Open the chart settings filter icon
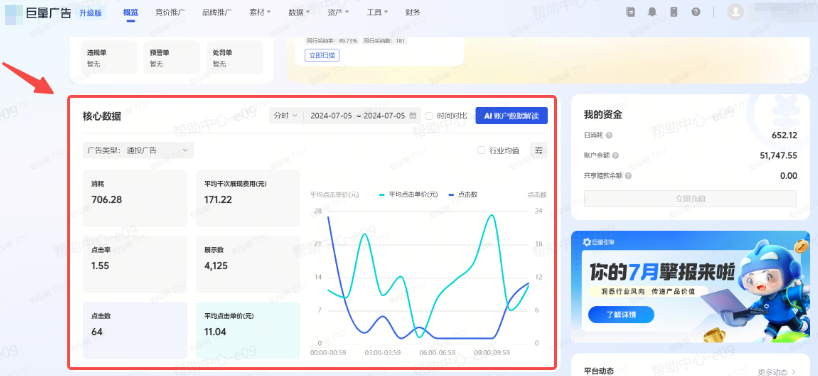Image resolution: width=818 pixels, height=376 pixels. (x=539, y=150)
